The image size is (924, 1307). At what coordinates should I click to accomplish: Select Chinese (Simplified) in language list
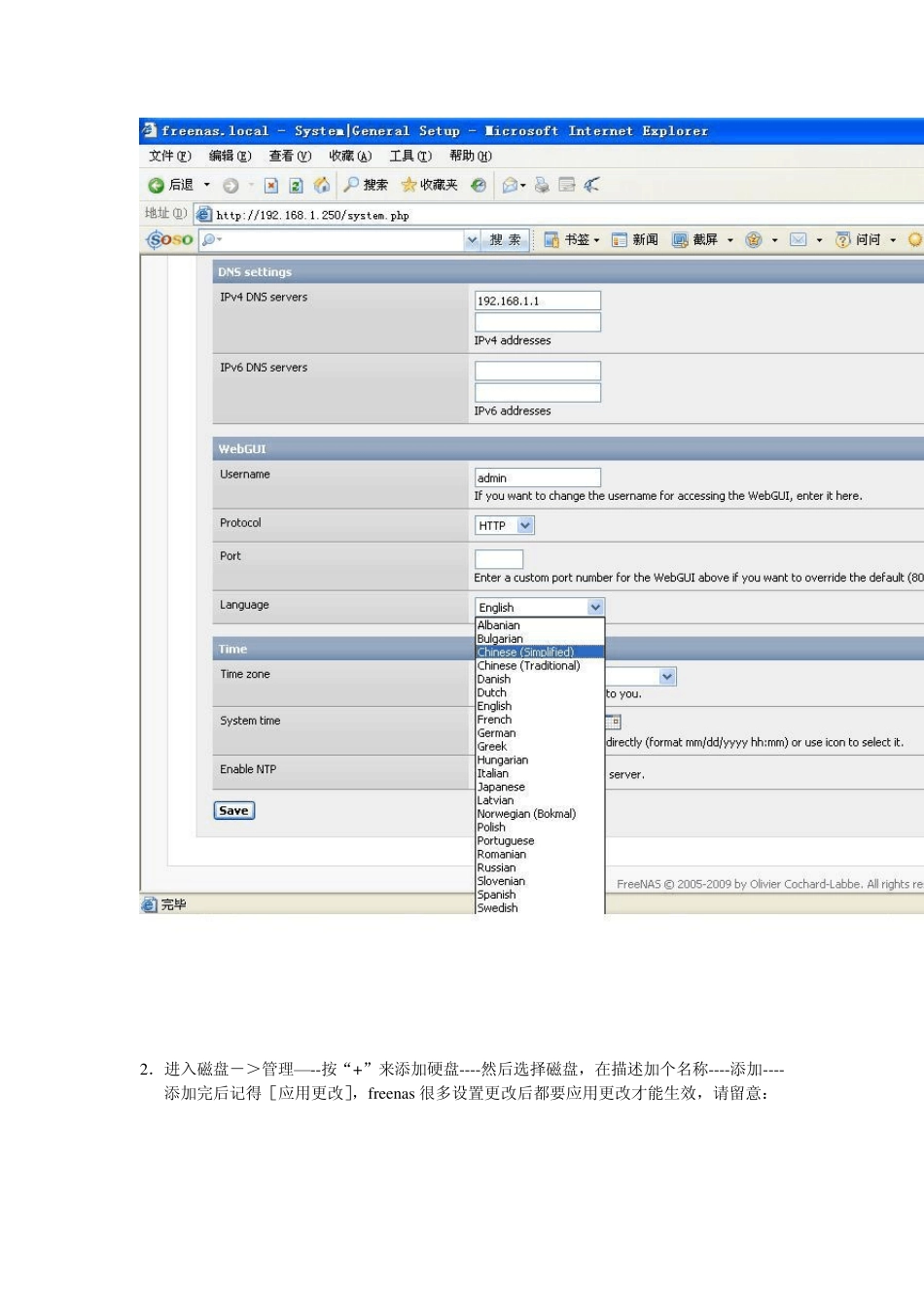[x=540, y=652]
